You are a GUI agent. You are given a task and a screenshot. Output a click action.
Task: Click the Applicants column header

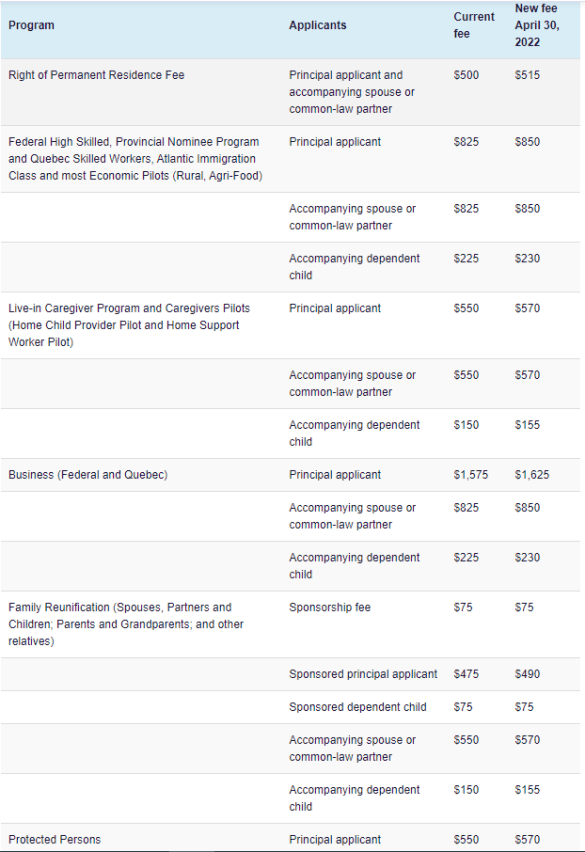click(x=317, y=25)
